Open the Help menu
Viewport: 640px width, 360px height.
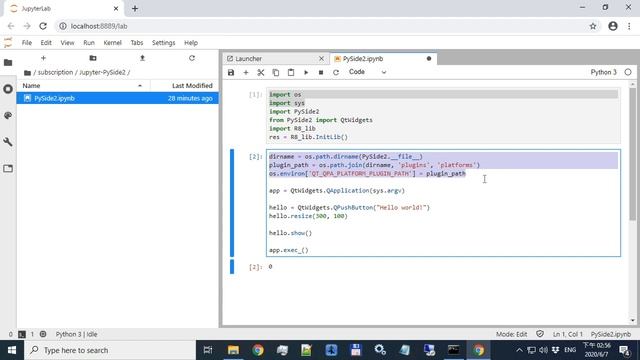191,43
